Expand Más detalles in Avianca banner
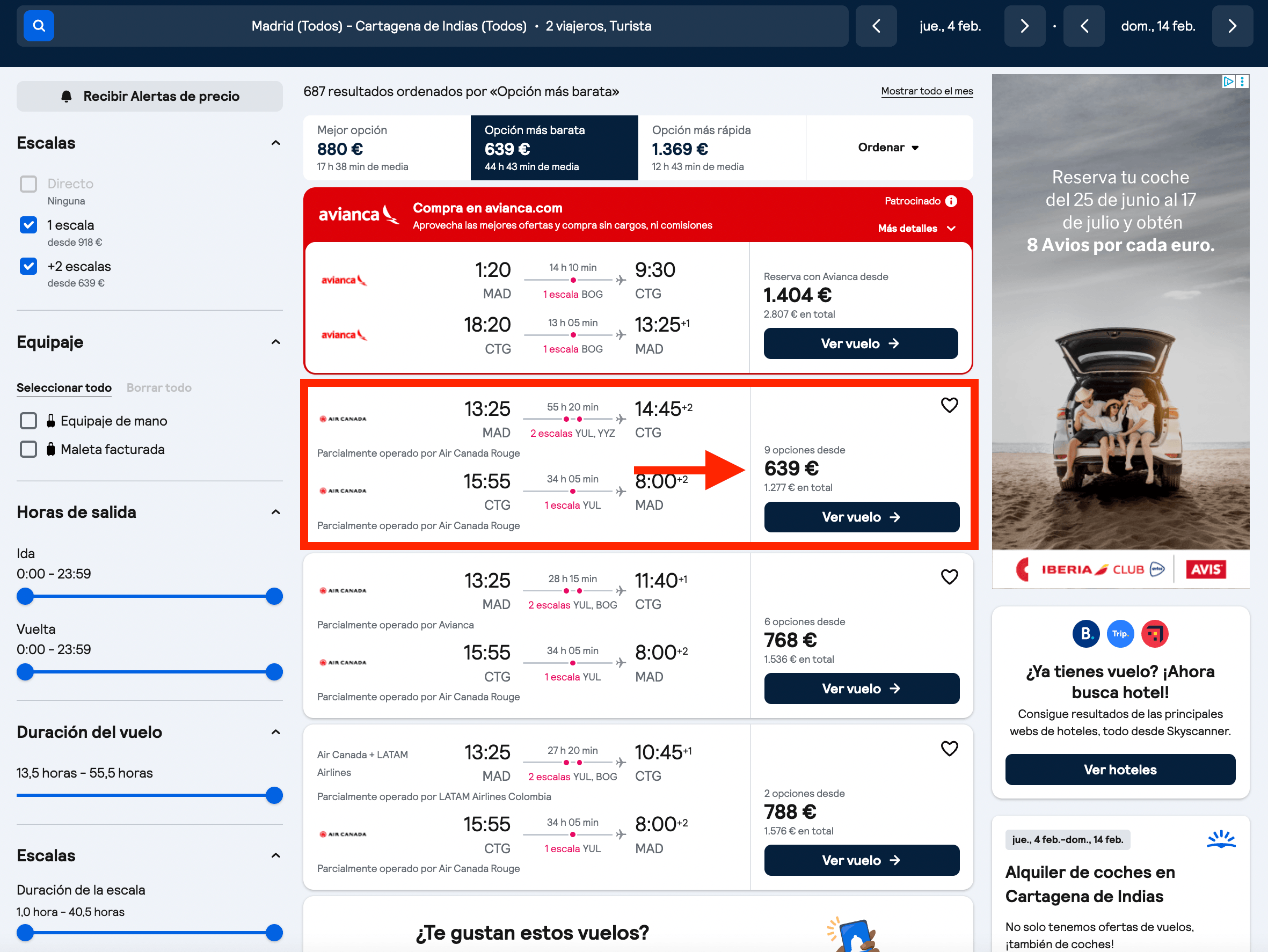Screen dimensions: 1268x952 (x=916, y=229)
